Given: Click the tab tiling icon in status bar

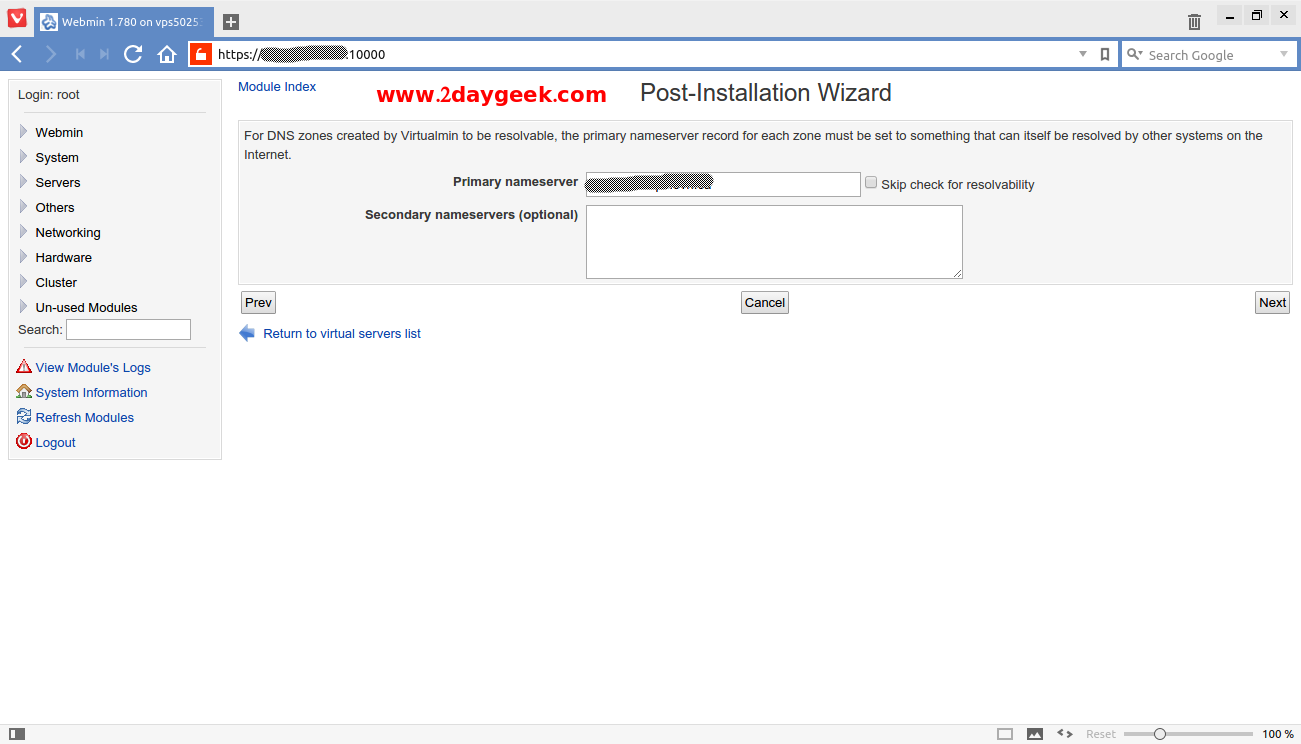Looking at the screenshot, I should tap(1005, 734).
